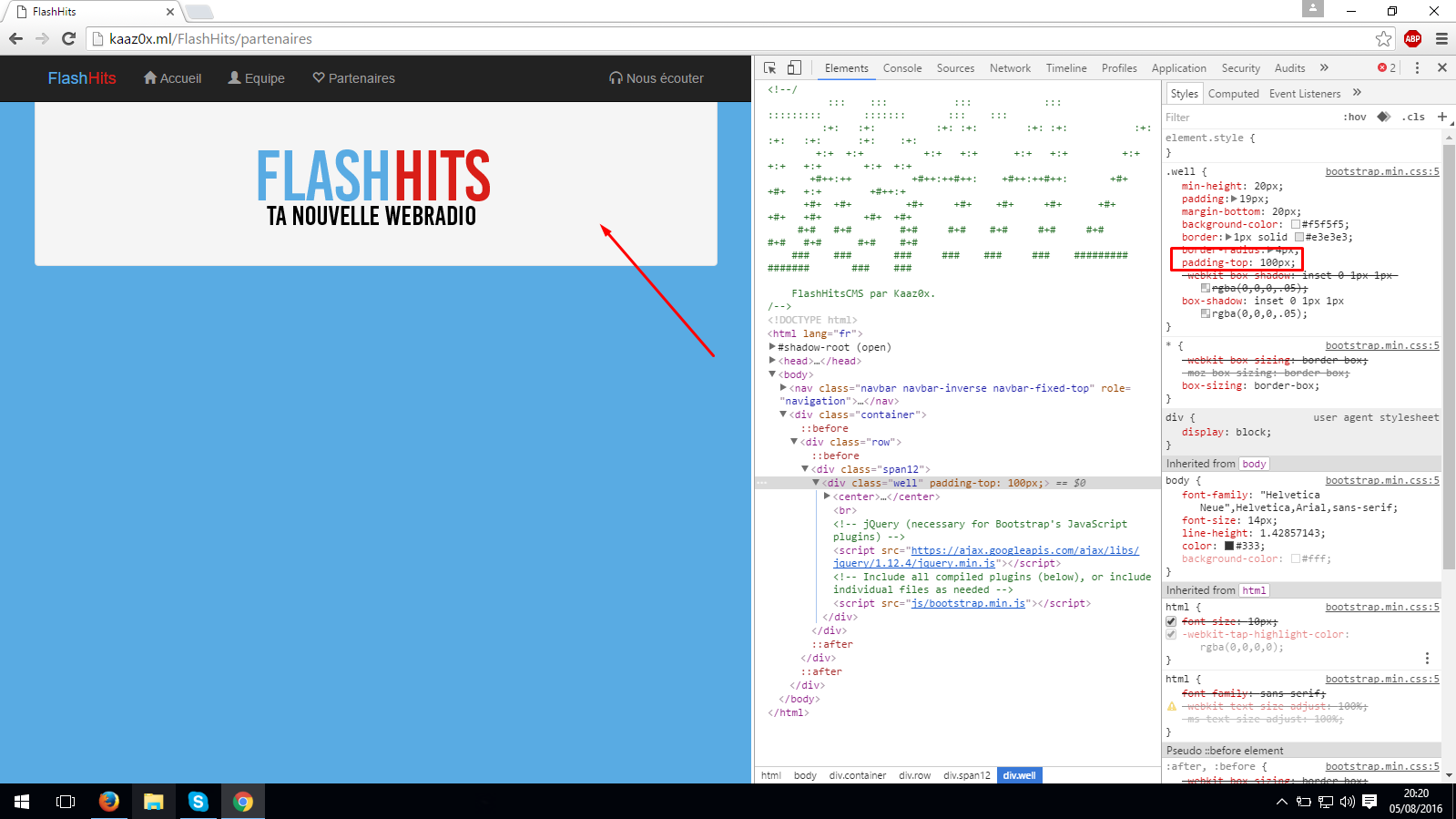Open Firefox from the taskbar
Image resolution: width=1456 pixels, height=819 pixels.
coord(109,802)
